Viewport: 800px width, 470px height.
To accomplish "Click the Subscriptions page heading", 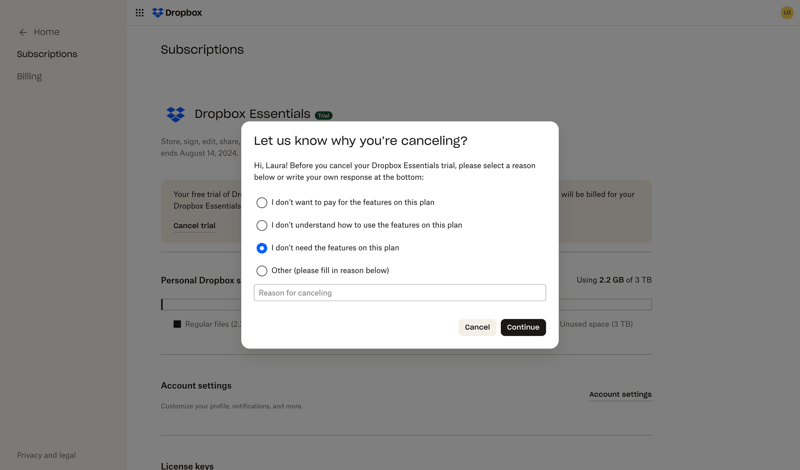I will [202, 50].
